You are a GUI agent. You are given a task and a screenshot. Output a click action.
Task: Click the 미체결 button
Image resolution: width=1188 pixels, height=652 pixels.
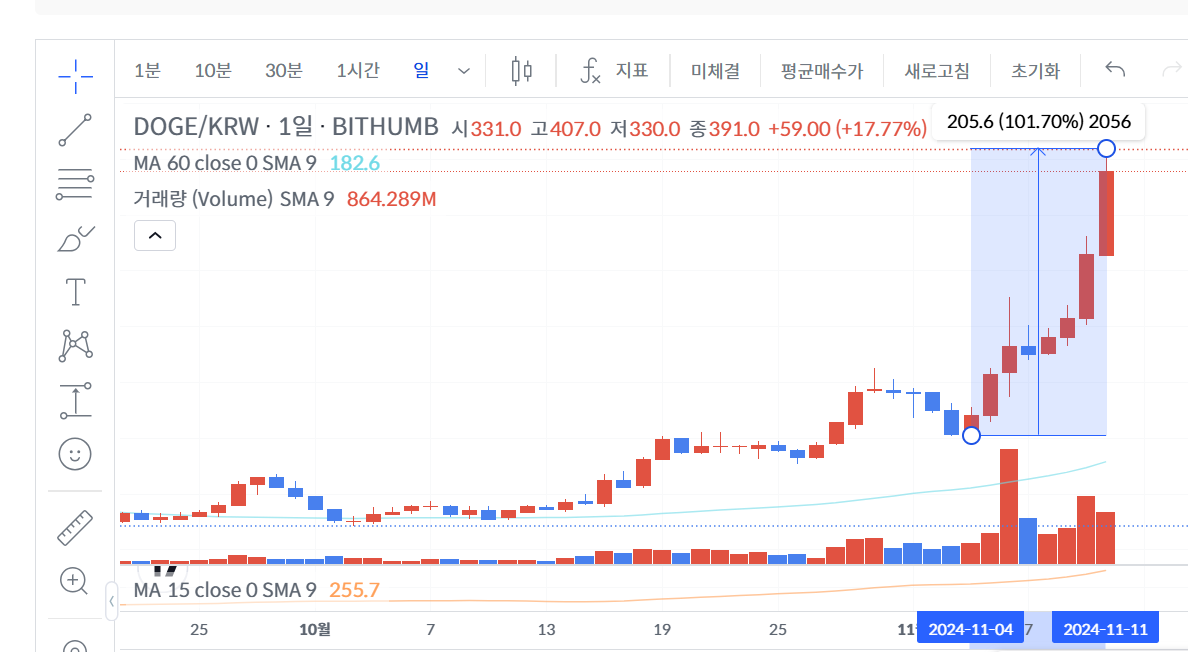coord(715,71)
